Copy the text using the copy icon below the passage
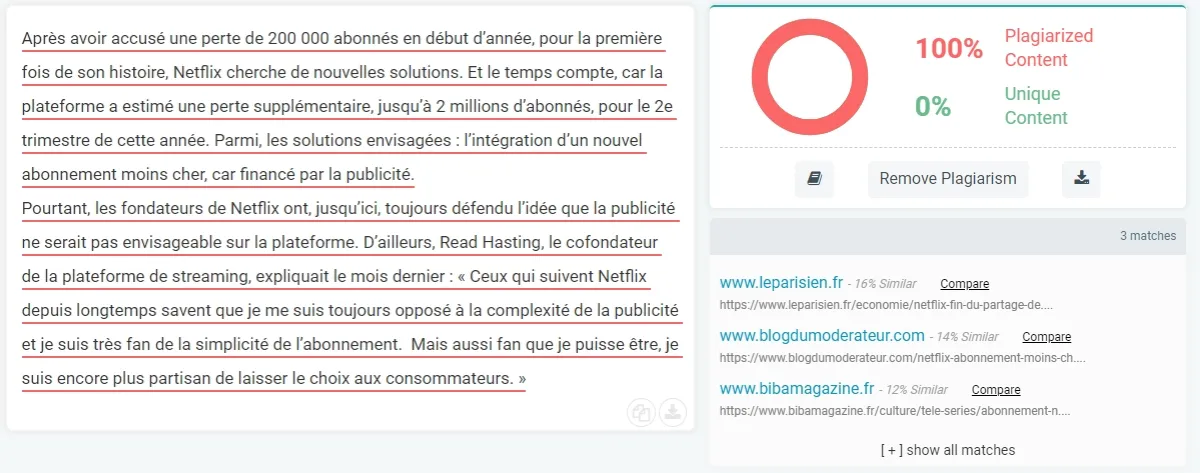Viewport: 1200px width, 473px height. click(x=641, y=412)
